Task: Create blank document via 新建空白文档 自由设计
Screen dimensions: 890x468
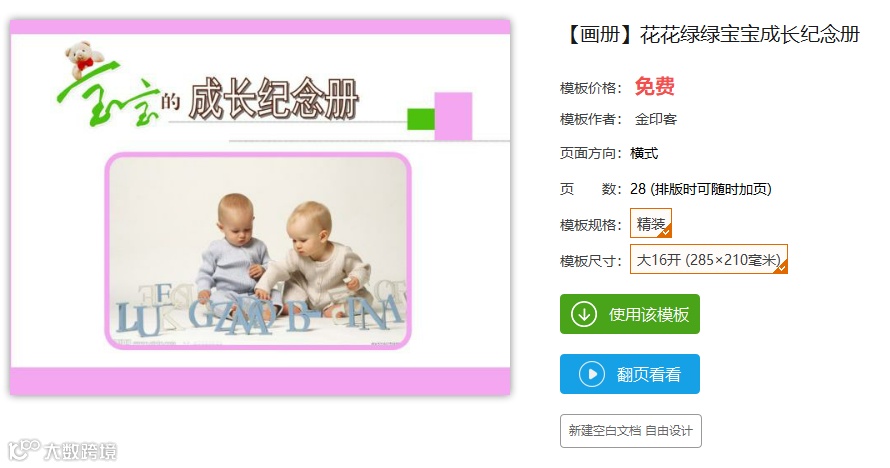Action: [631, 431]
